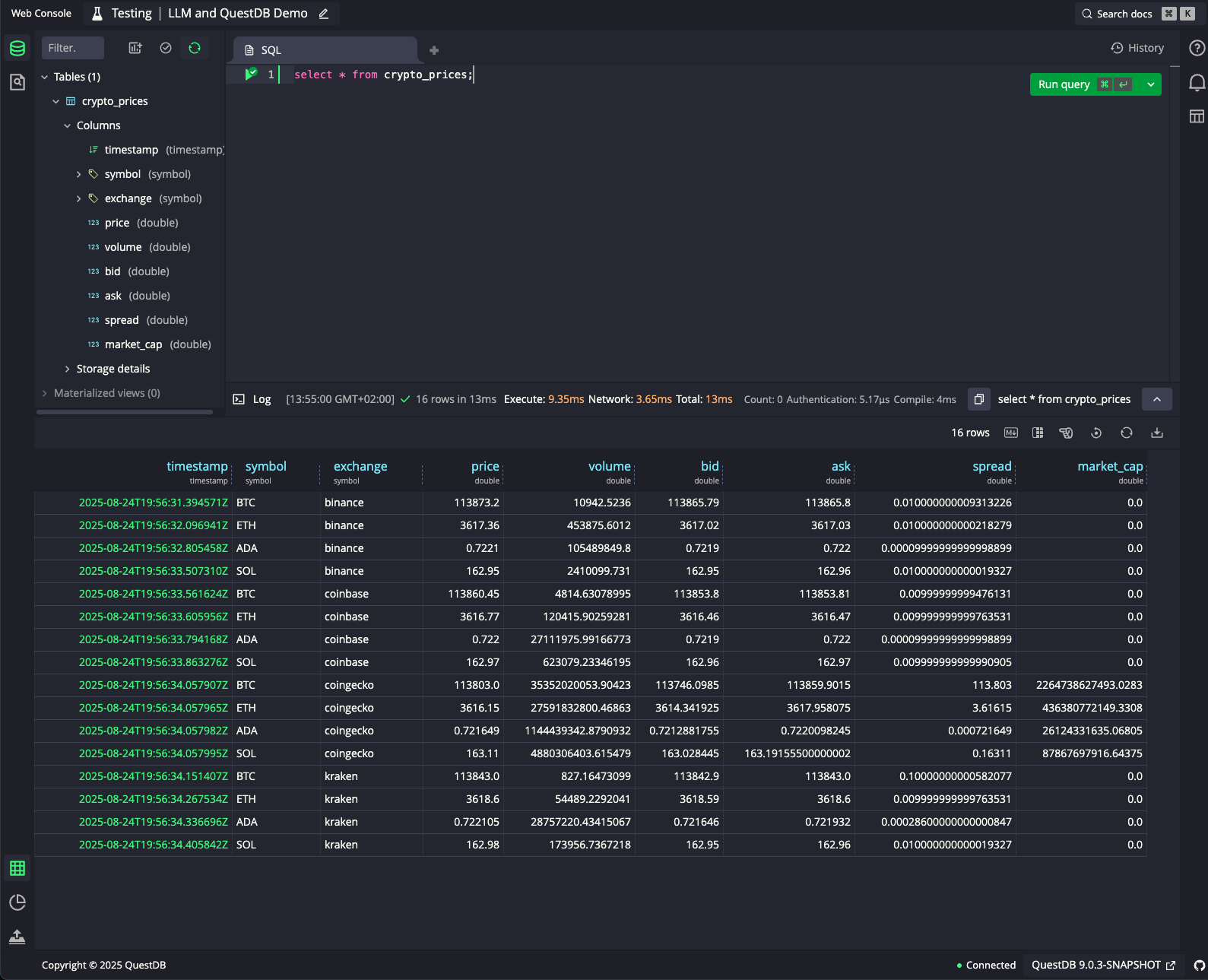The width and height of the screenshot is (1208, 980).
Task: Open the table layout icon on right sidebar
Action: (x=1197, y=116)
